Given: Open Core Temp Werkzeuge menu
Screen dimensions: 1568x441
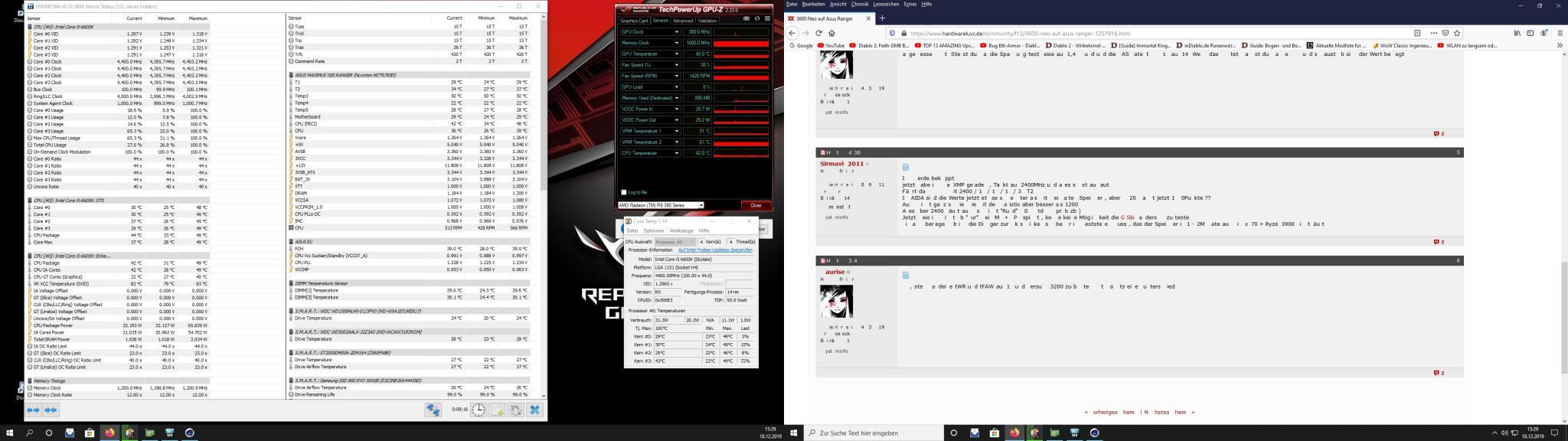Looking at the screenshot, I should pos(681,230).
